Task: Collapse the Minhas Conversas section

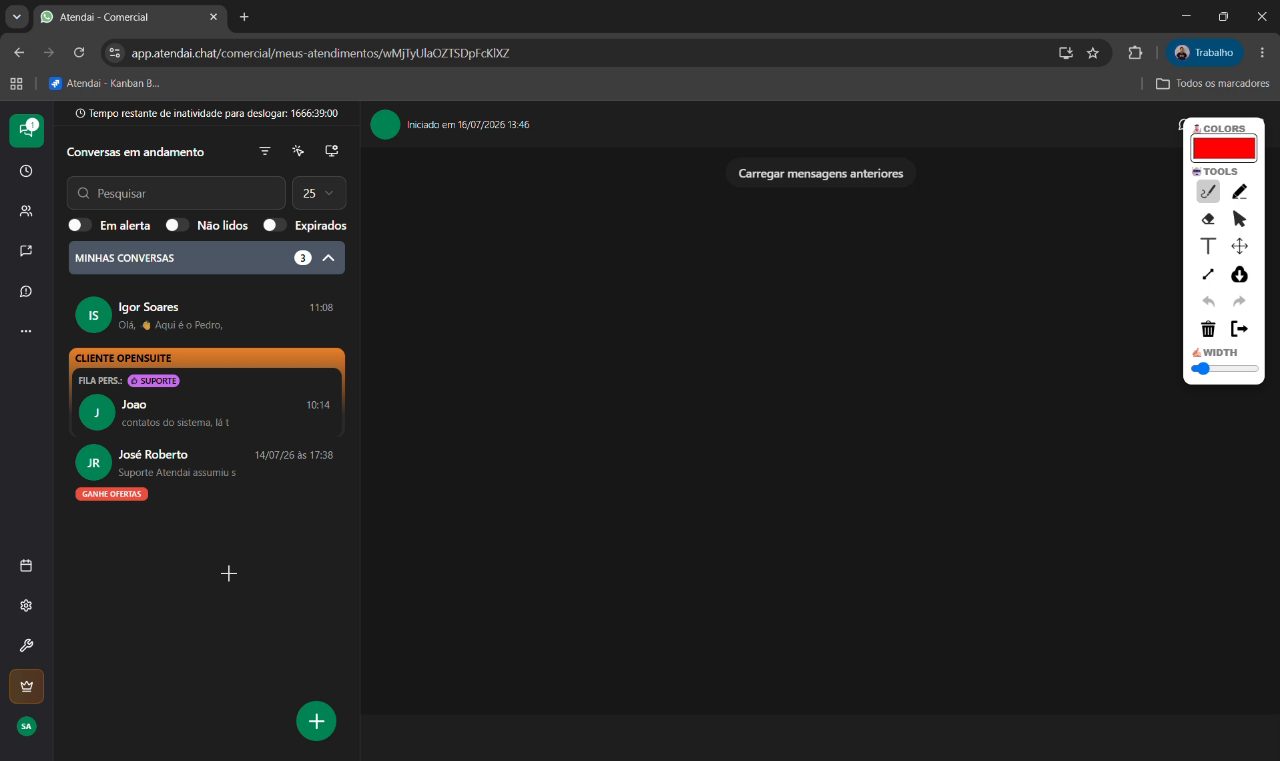Action: pos(328,258)
